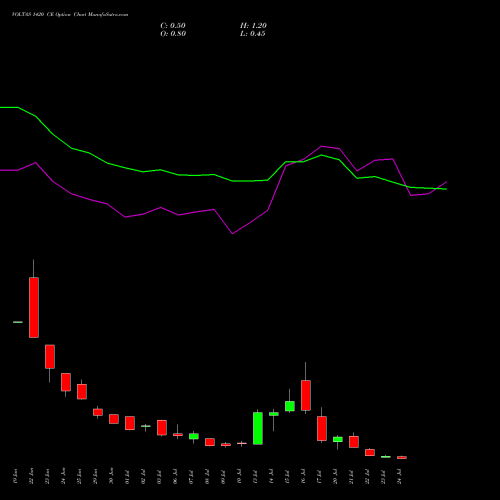The image size is (500, 500).
Task: Click the 'O: 0.80' open value
Action: point(173,34)
